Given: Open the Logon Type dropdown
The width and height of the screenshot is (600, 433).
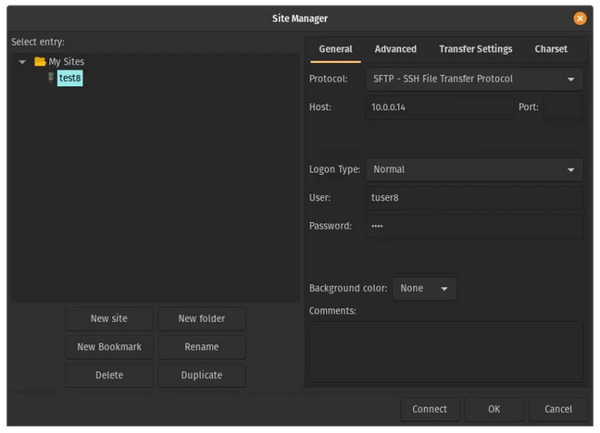Looking at the screenshot, I should coord(474,169).
